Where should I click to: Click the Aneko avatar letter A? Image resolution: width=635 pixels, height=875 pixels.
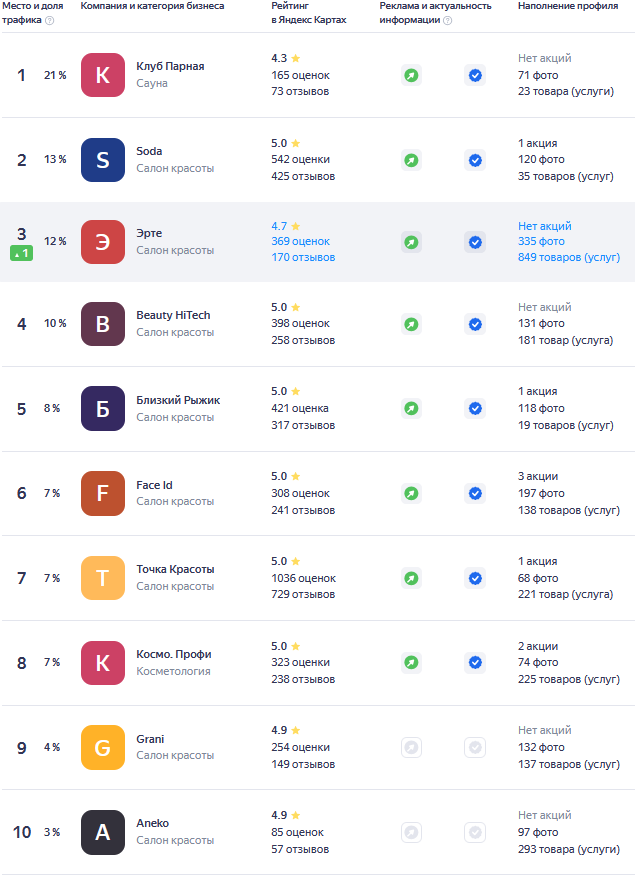[x=103, y=832]
